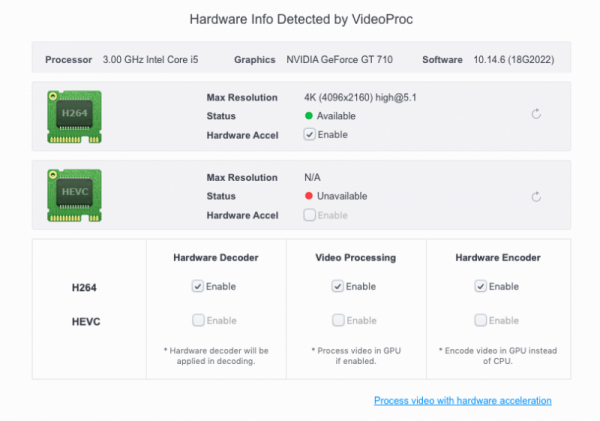Disable H264 Hardware Decoder checkbox
The image size is (600, 421).
pos(198,287)
